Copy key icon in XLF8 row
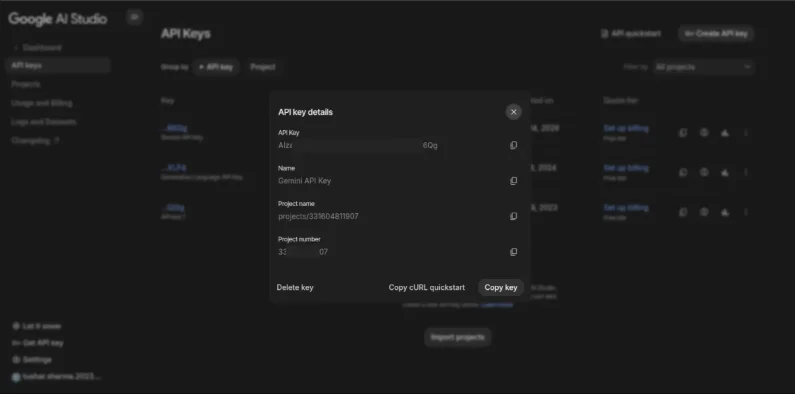Image resolution: width=795 pixels, height=394 pixels. [683, 172]
